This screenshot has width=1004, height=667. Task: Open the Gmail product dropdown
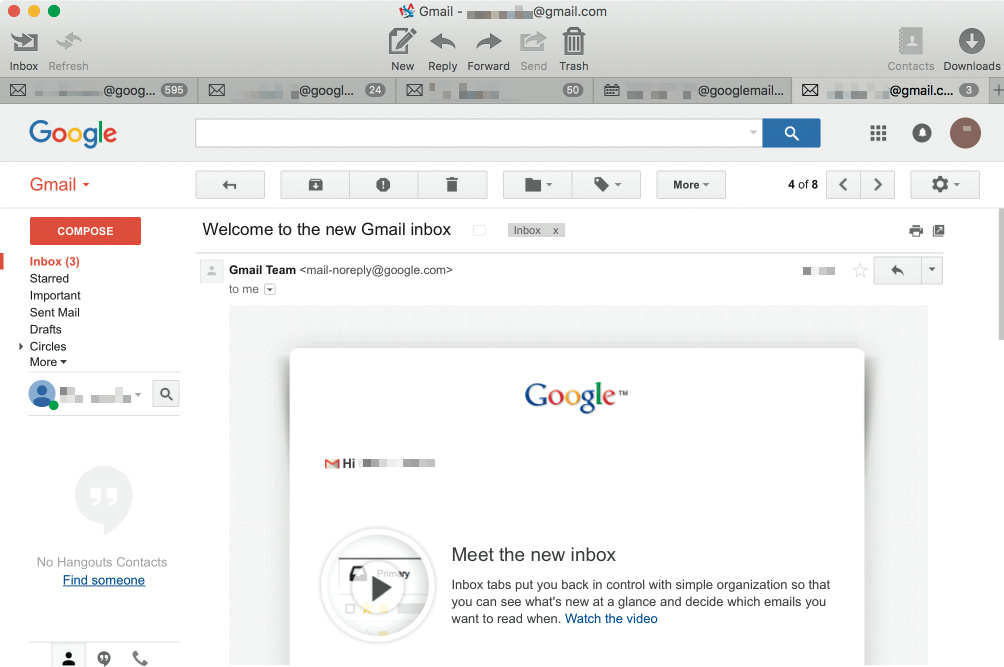[60, 184]
